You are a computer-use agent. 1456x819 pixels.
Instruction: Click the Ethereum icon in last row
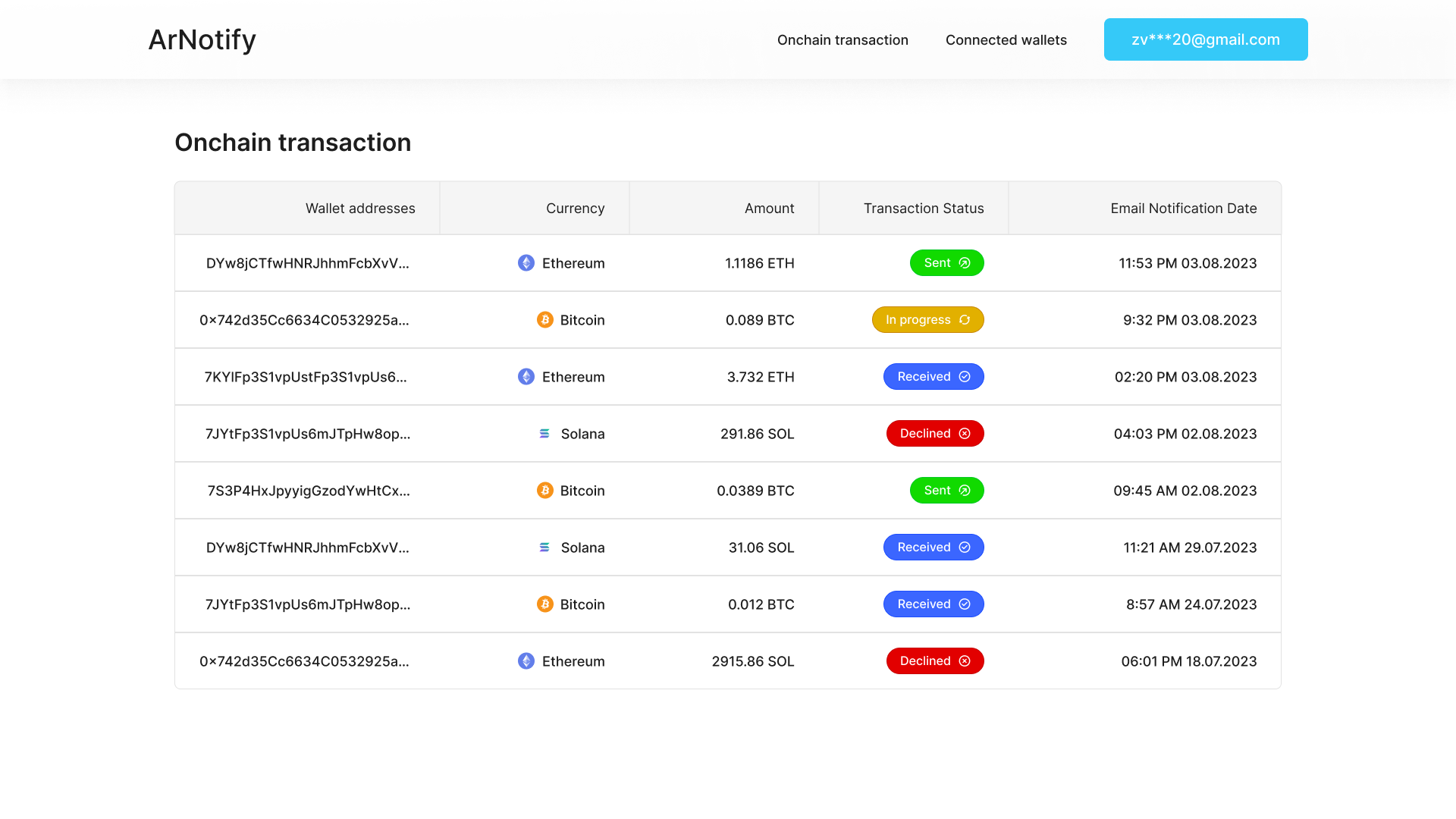tap(526, 661)
